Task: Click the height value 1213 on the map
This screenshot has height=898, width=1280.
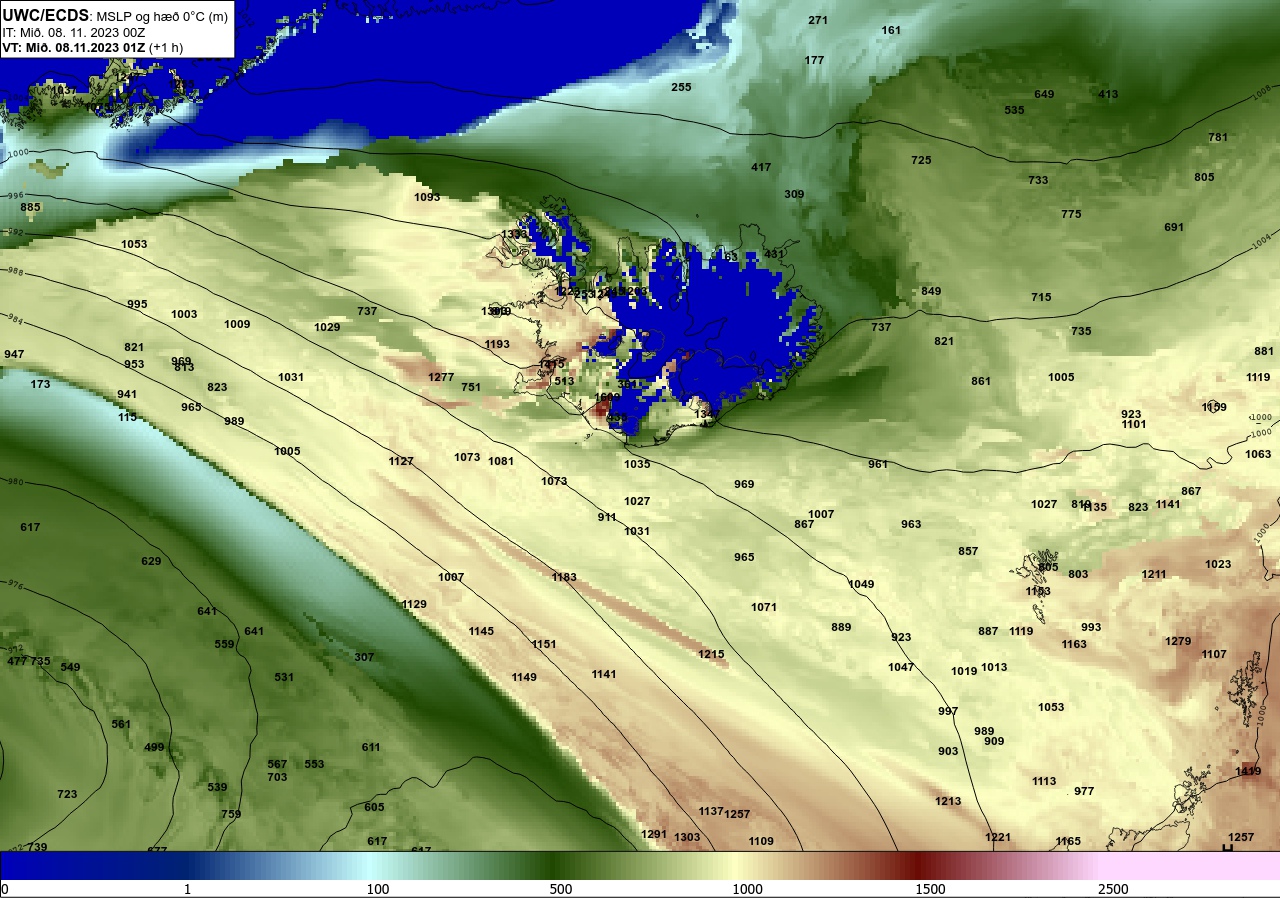Action: click(x=948, y=801)
